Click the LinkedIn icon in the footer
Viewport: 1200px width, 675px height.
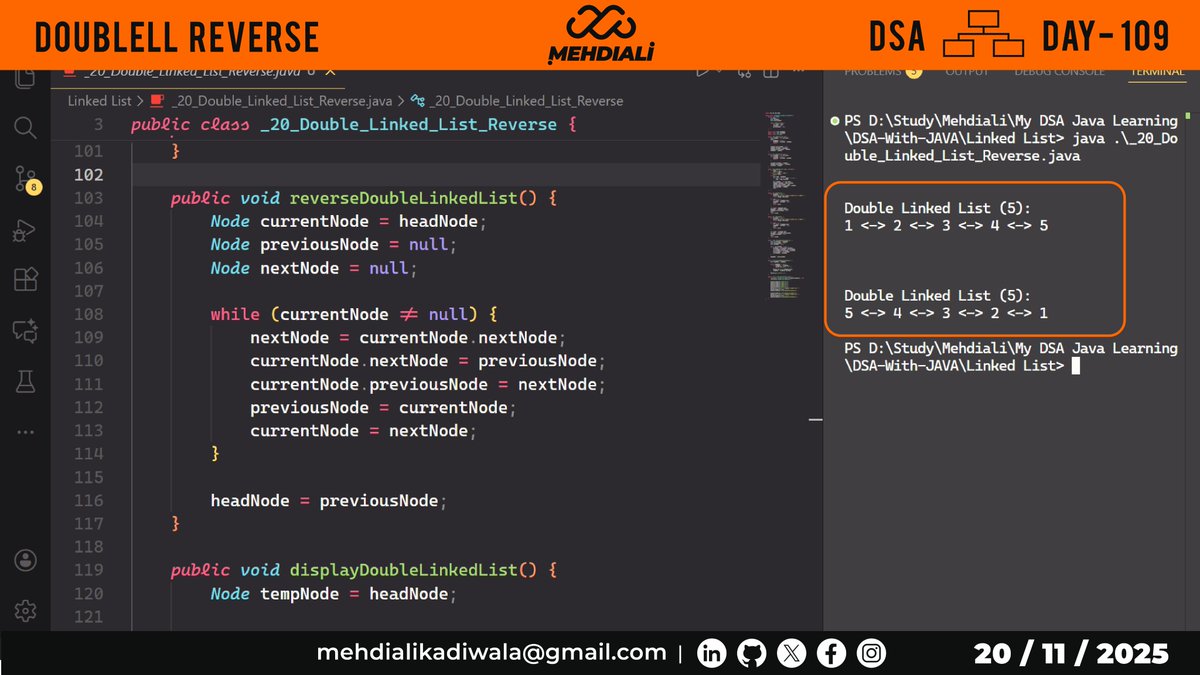[x=712, y=653]
